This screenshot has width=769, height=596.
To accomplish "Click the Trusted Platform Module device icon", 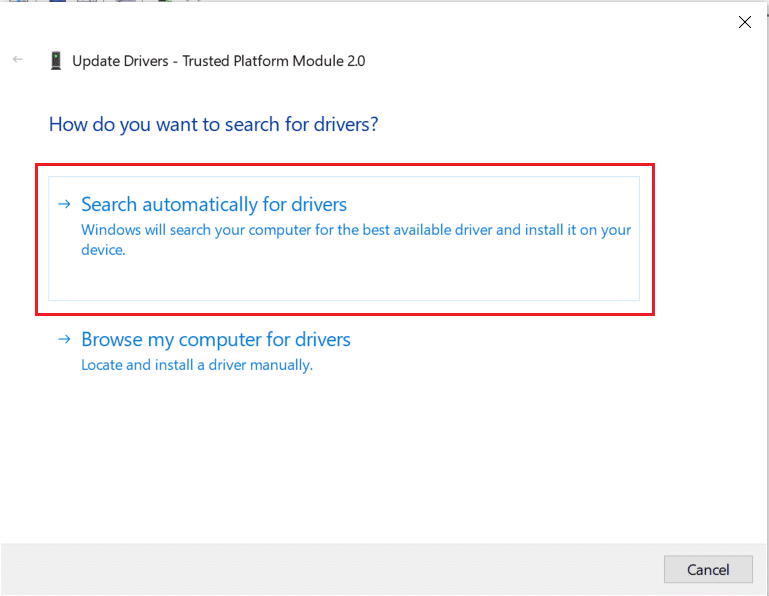I will pyautogui.click(x=56, y=61).
